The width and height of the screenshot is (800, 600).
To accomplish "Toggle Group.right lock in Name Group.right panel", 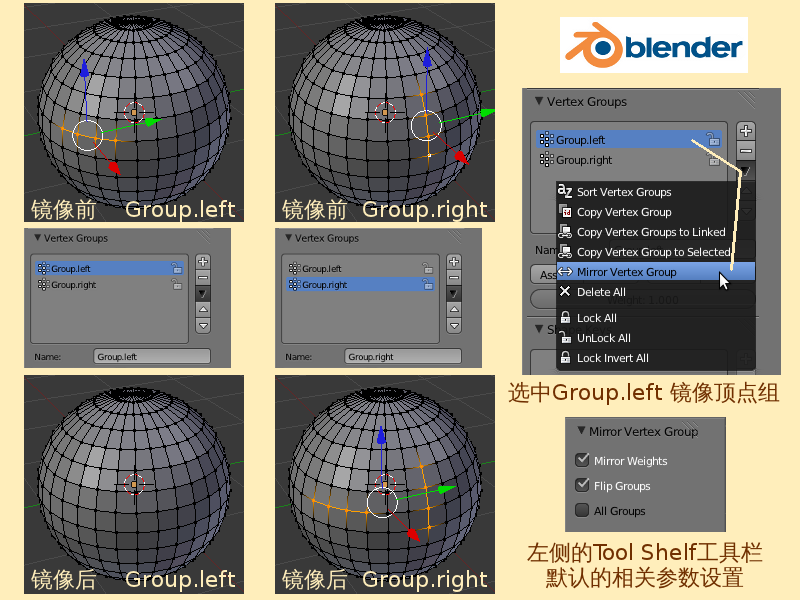I will point(428,284).
